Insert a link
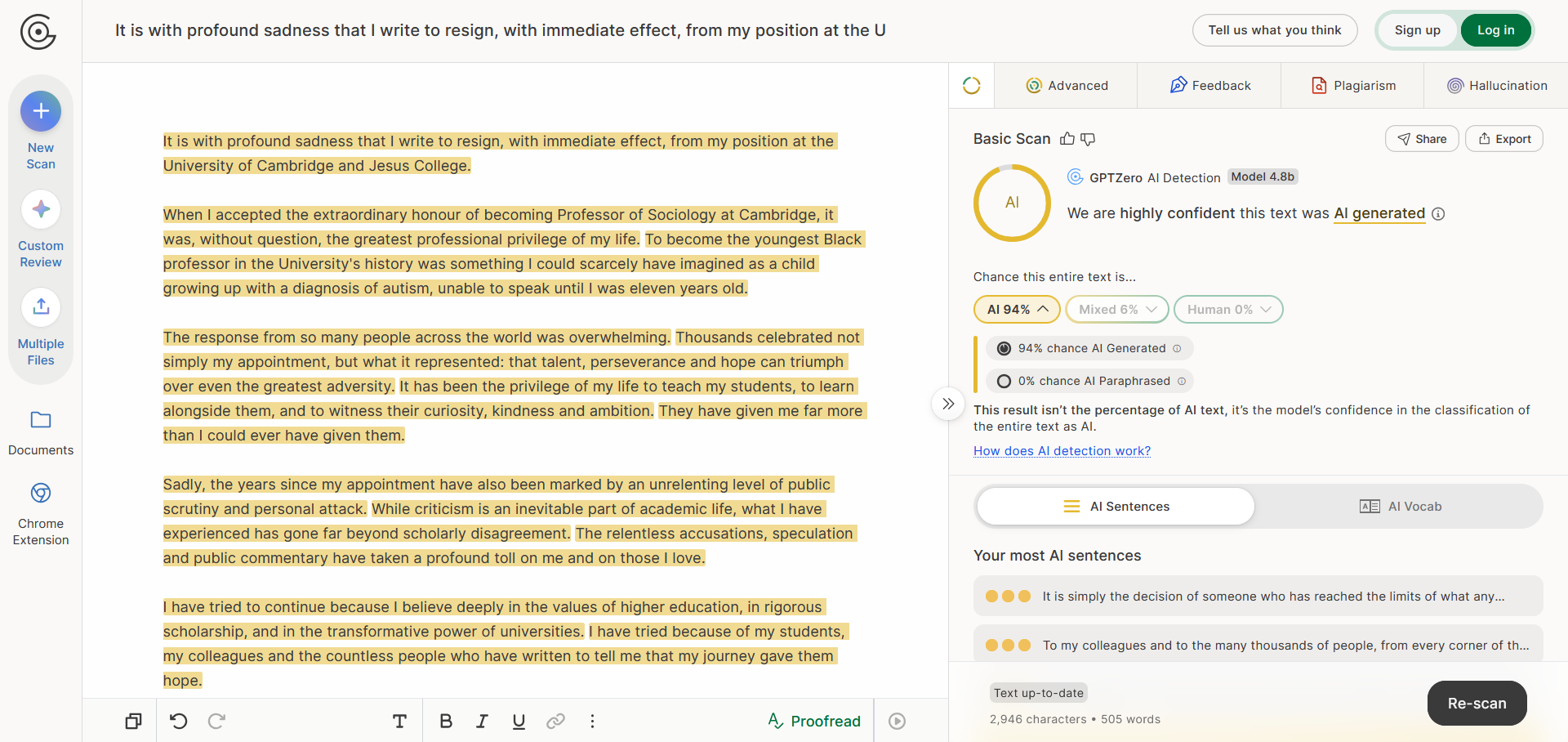Viewport: 1568px width, 742px height. click(556, 721)
